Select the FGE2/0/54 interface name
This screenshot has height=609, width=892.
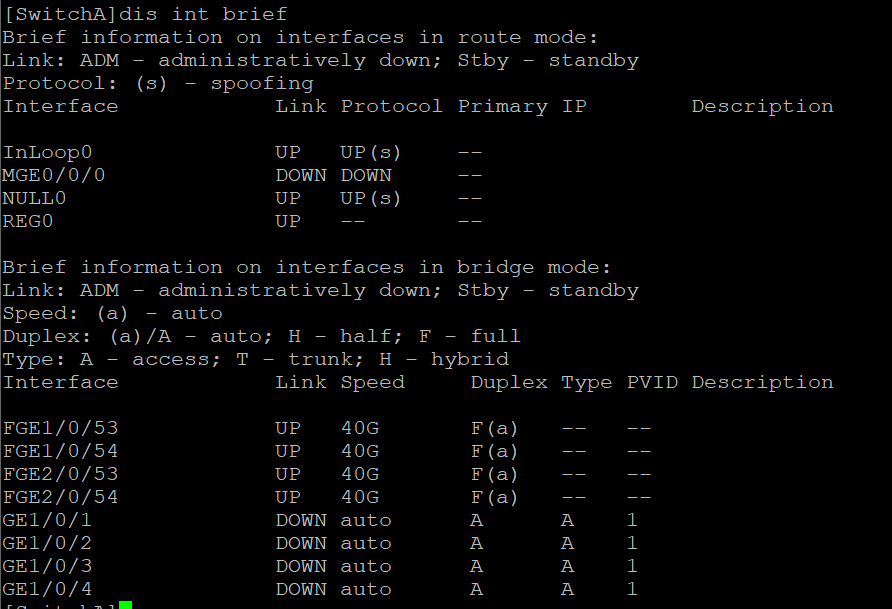pos(53,497)
